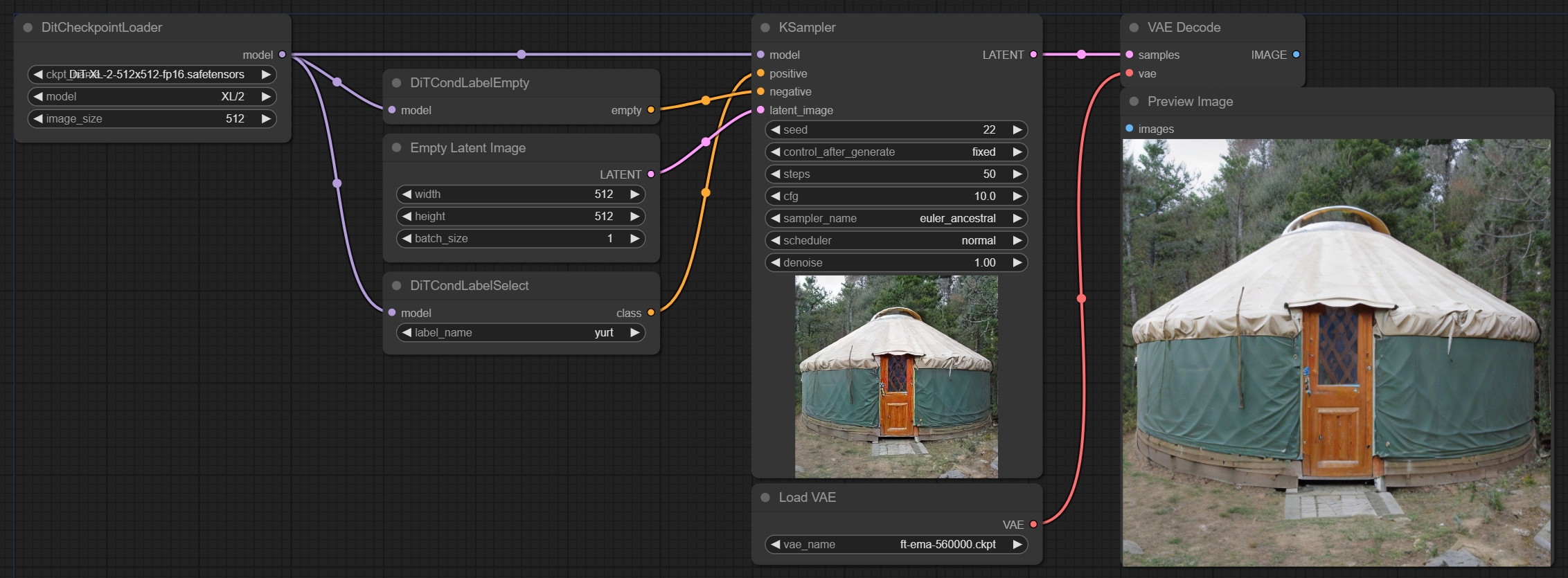Collapse the VAE Decode node title dot
The height and width of the screenshot is (578, 1568).
click(x=1134, y=28)
